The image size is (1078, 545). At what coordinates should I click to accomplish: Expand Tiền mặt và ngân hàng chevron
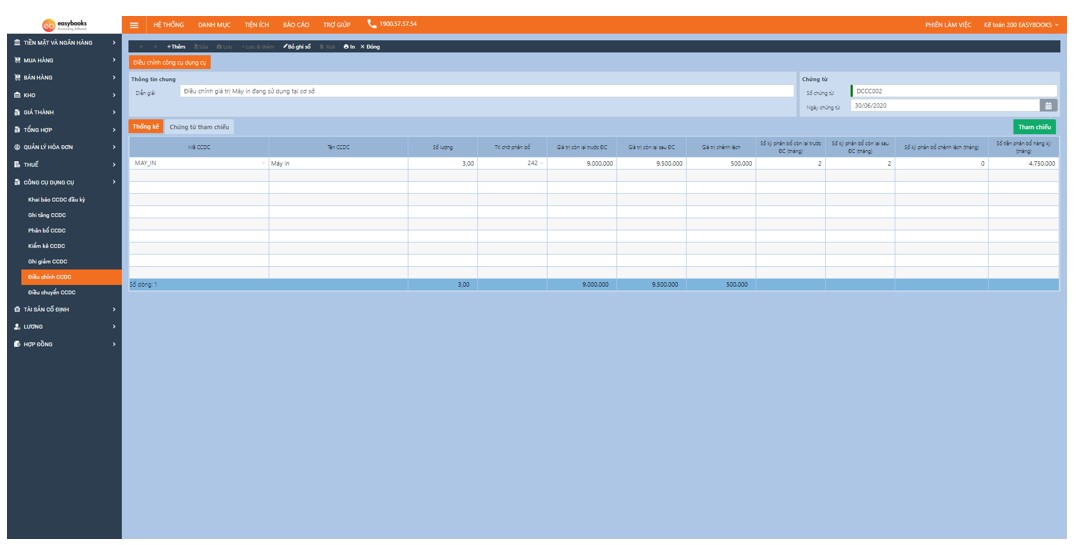114,43
